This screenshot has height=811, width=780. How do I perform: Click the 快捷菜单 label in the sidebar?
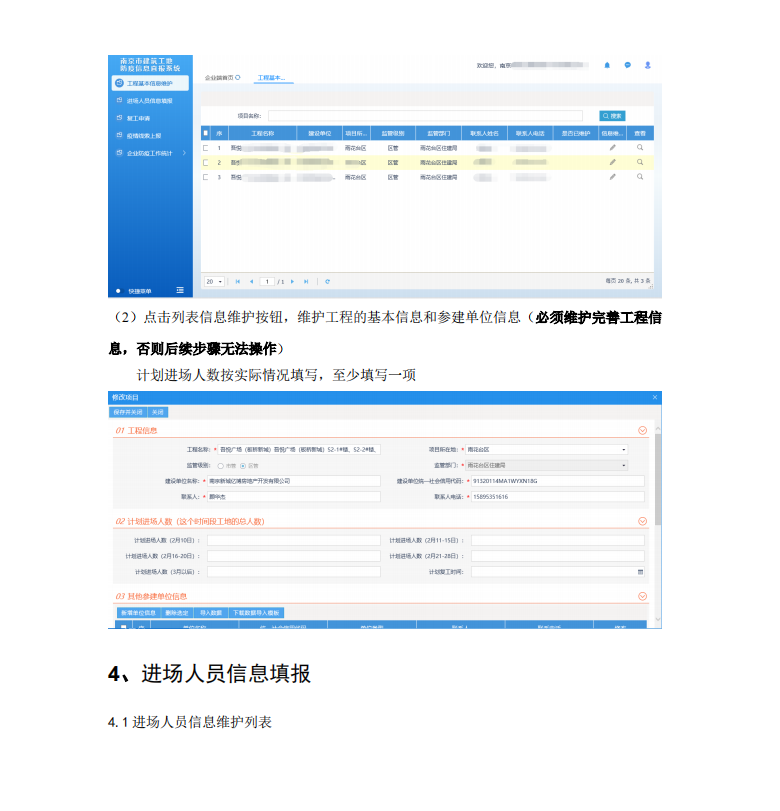140,291
